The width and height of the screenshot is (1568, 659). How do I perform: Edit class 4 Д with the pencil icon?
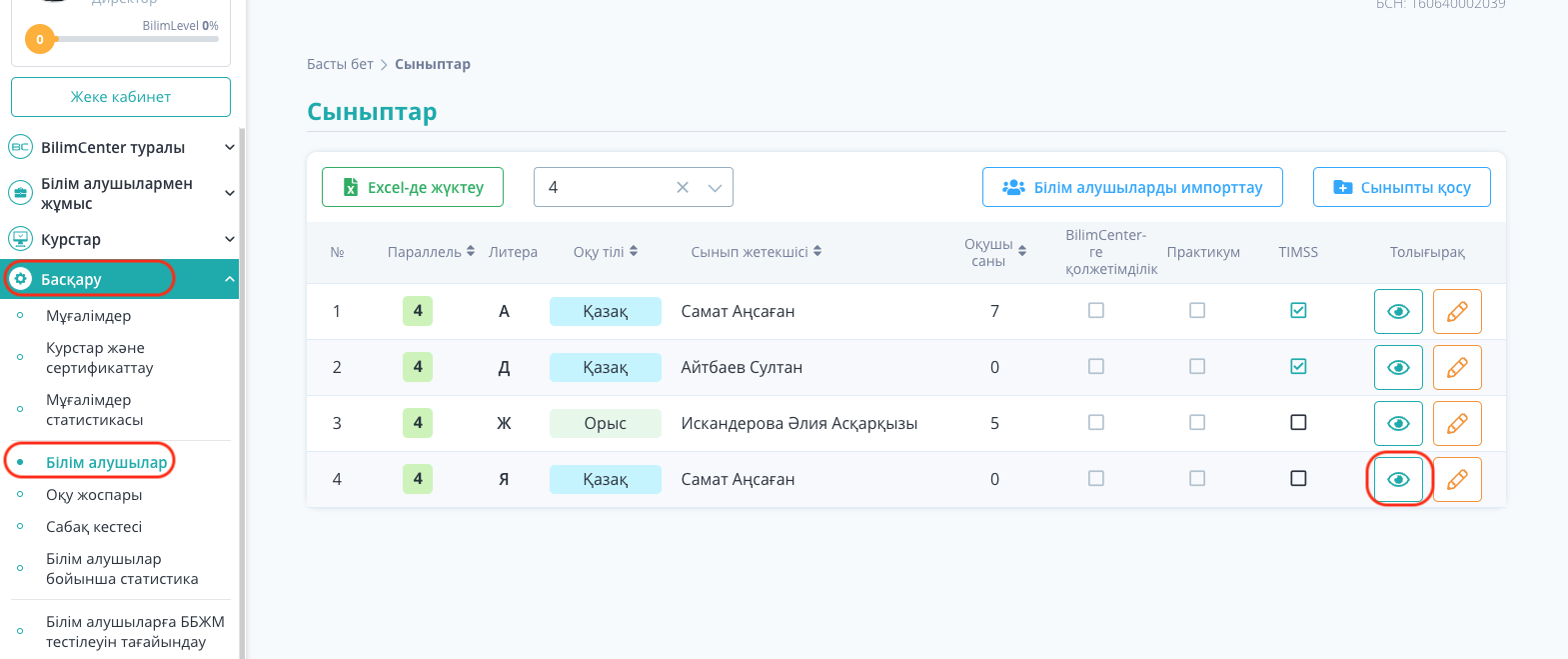point(1457,367)
